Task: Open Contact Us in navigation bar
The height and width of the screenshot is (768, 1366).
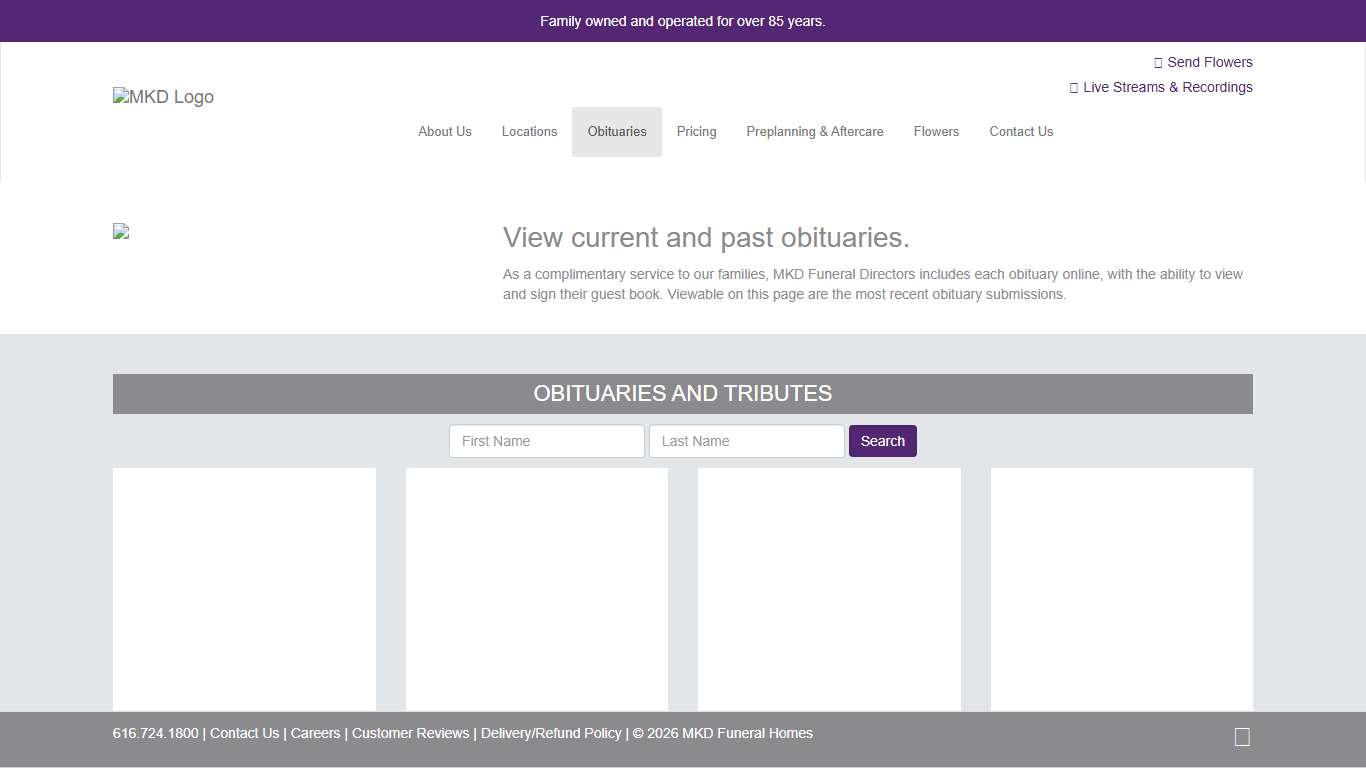Action: [1021, 131]
